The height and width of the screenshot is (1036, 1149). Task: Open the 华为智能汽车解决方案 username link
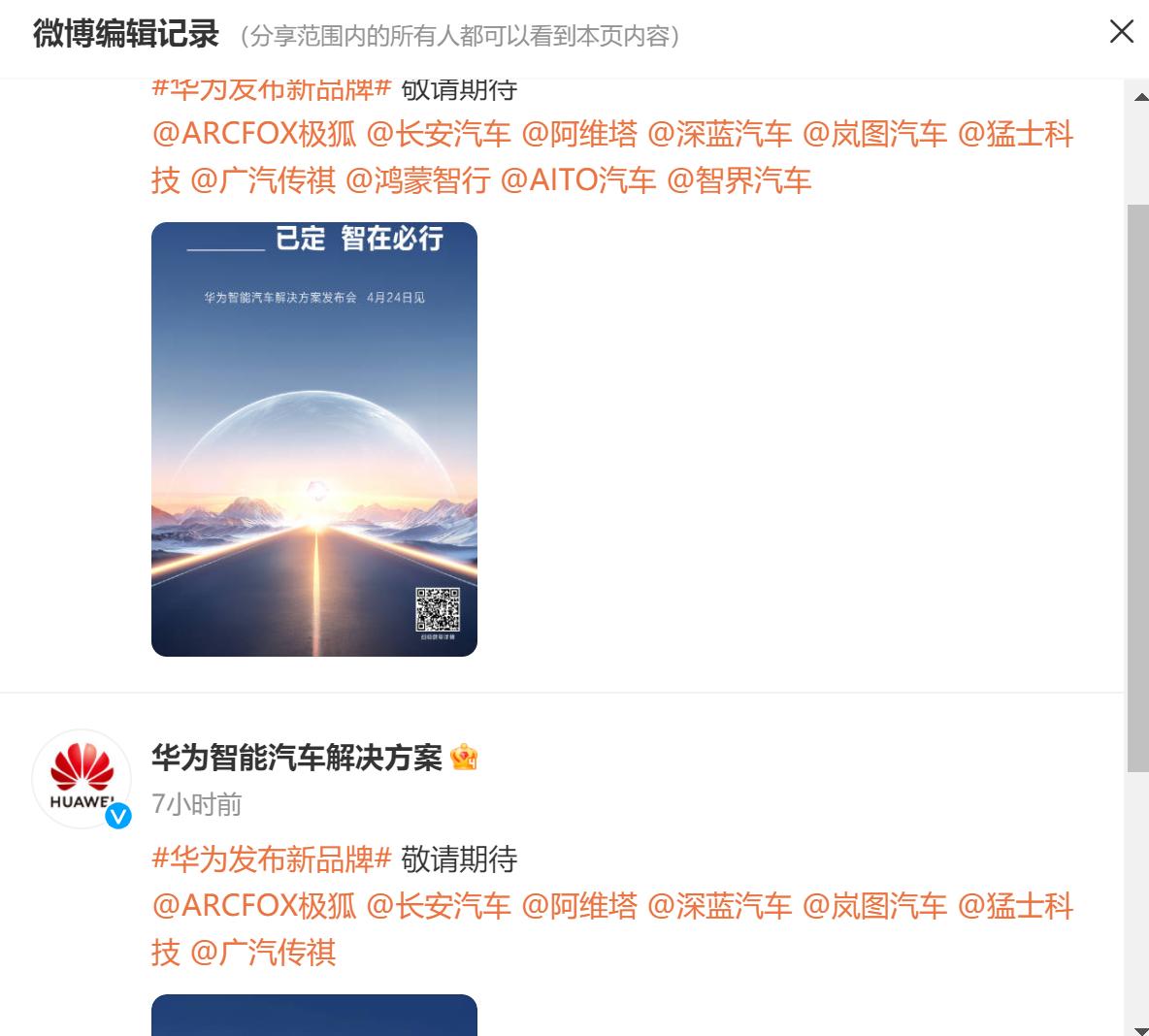[297, 758]
